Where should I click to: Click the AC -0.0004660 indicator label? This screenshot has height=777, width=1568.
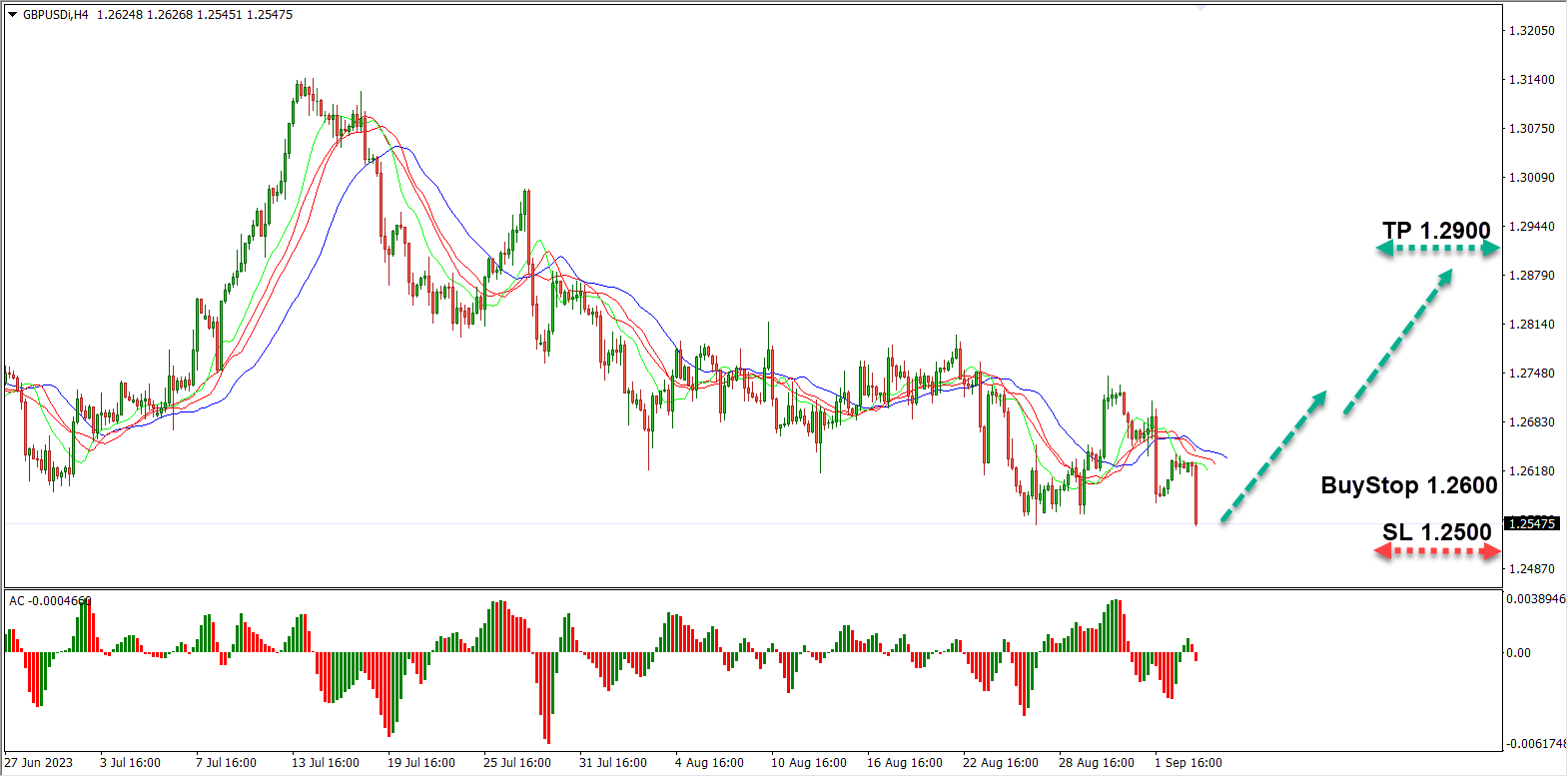(x=50, y=601)
